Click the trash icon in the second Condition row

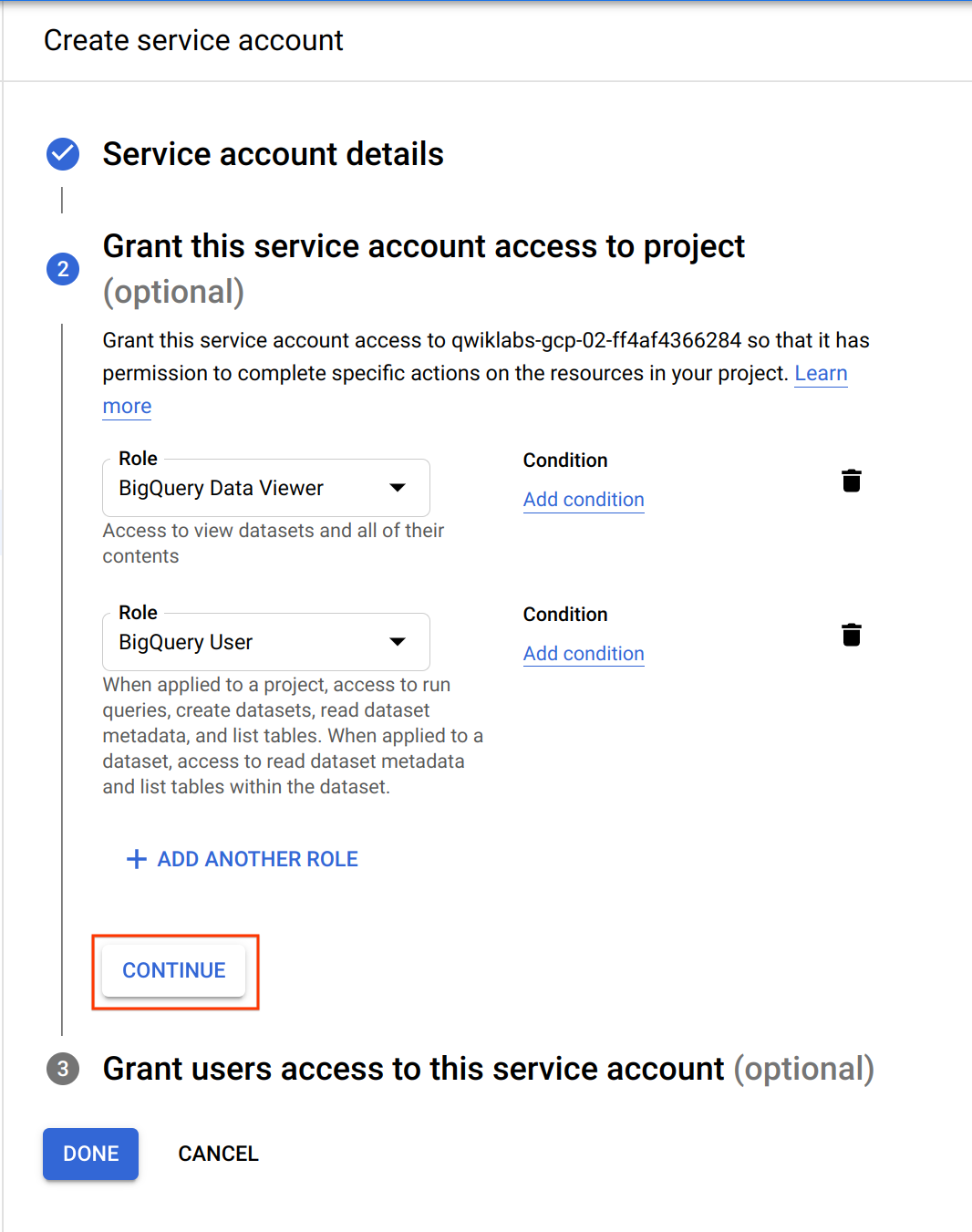tap(851, 634)
